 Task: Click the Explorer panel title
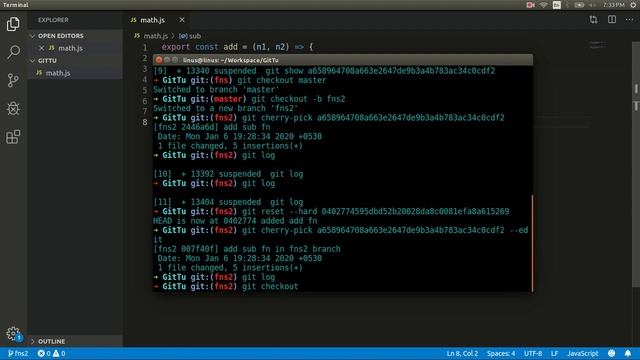click(53, 20)
